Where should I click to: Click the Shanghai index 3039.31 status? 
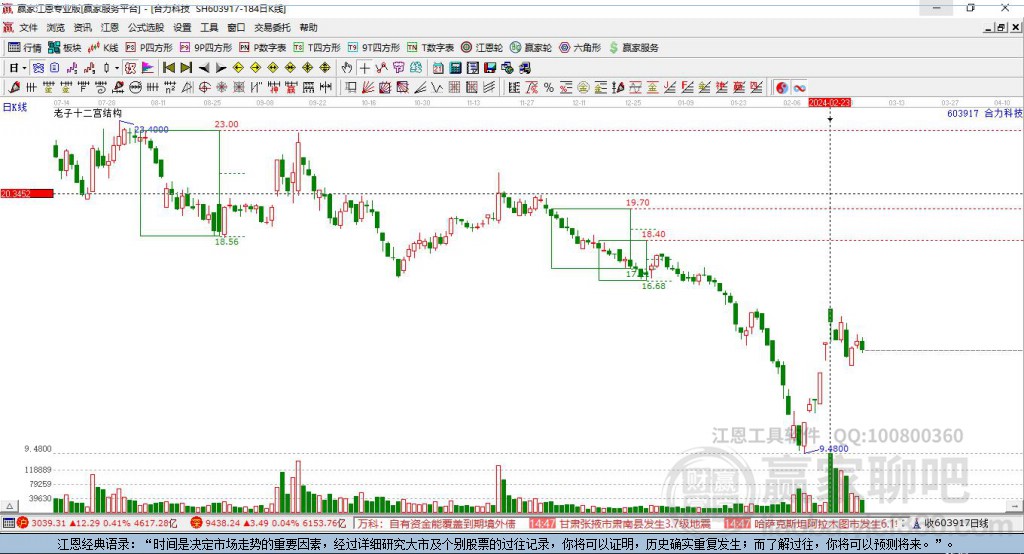[x=97, y=523]
